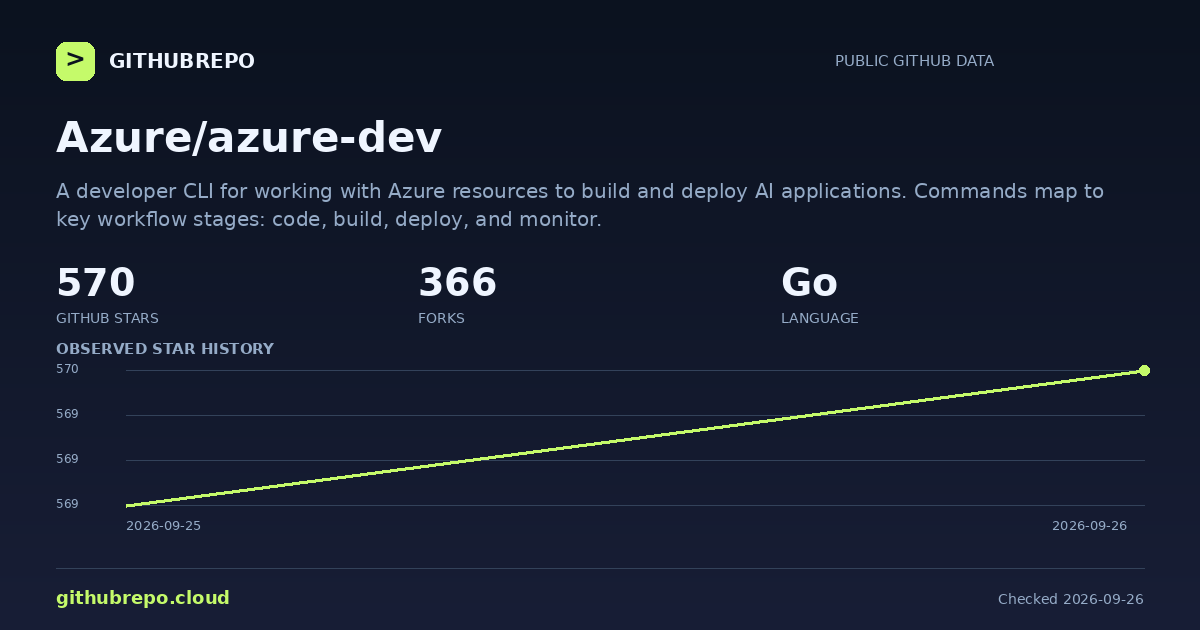Screen dimensions: 1200x630
Task: Select the chart end-point dot marker
Action: point(1144,370)
